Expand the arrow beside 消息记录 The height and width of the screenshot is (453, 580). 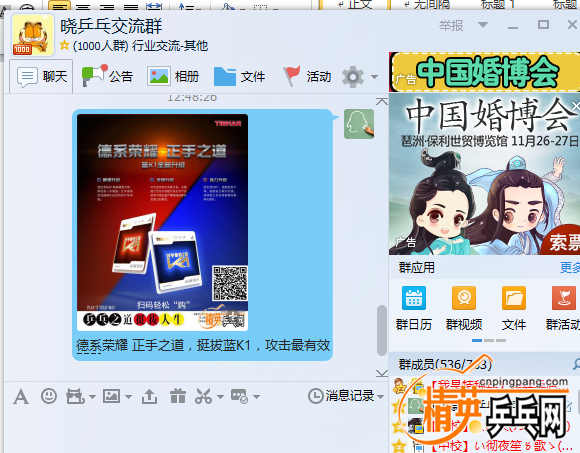(380, 397)
